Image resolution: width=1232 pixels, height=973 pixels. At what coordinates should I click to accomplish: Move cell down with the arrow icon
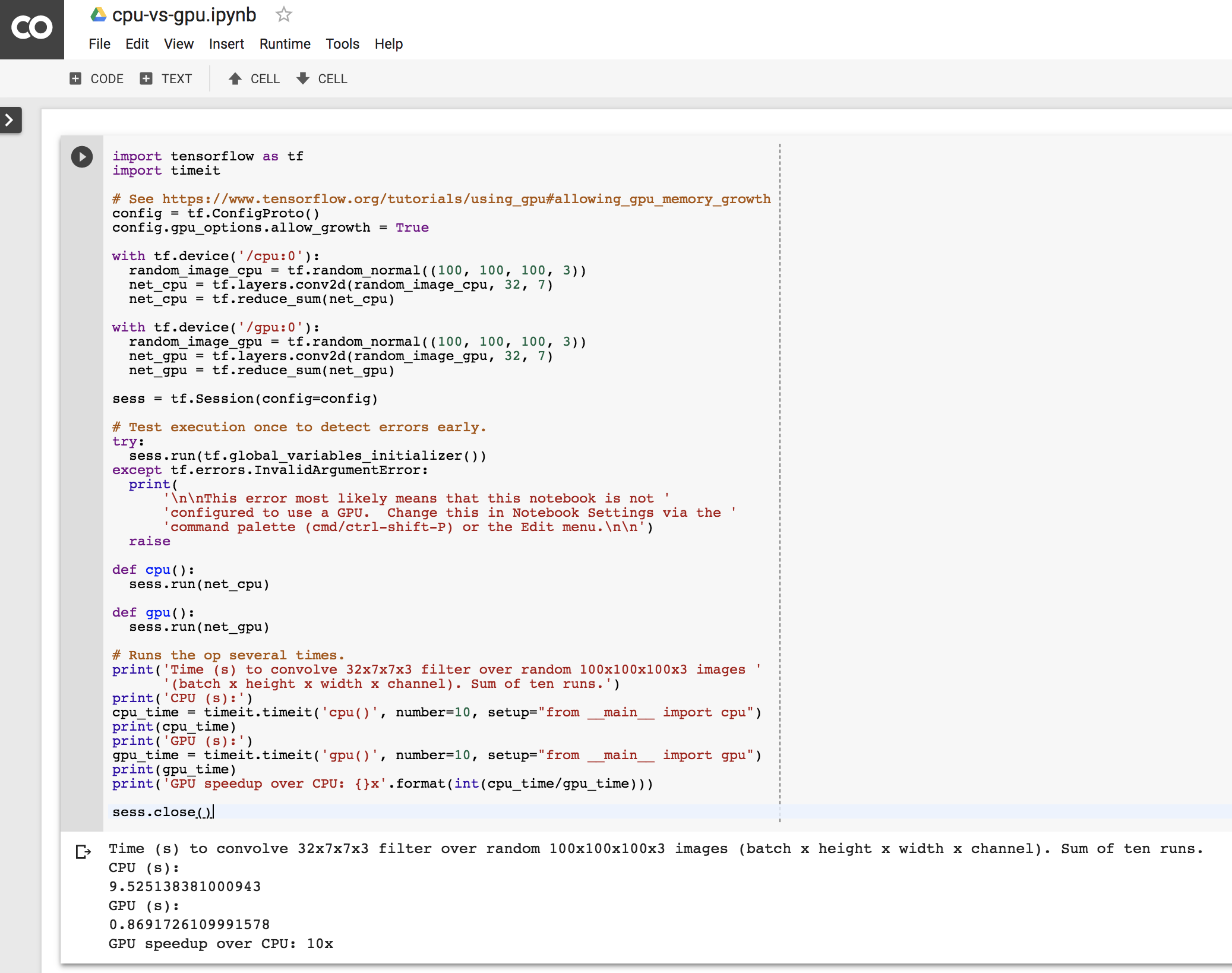pyautogui.click(x=303, y=78)
